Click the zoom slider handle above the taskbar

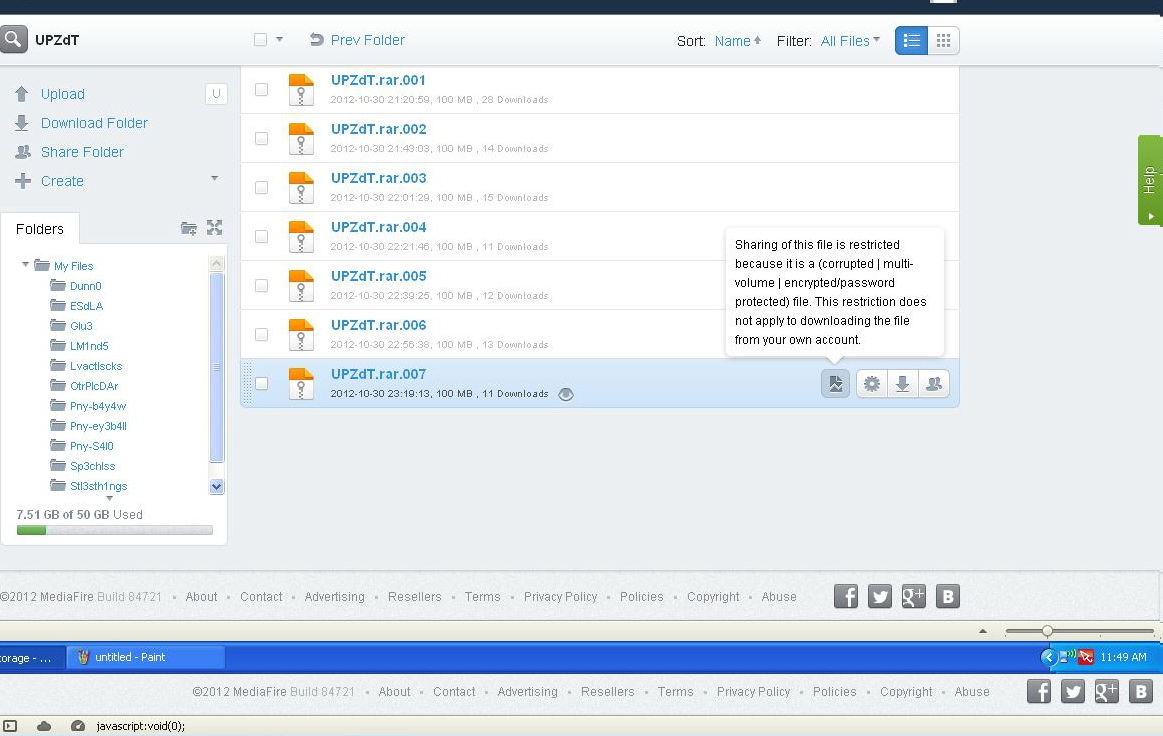tap(1047, 631)
